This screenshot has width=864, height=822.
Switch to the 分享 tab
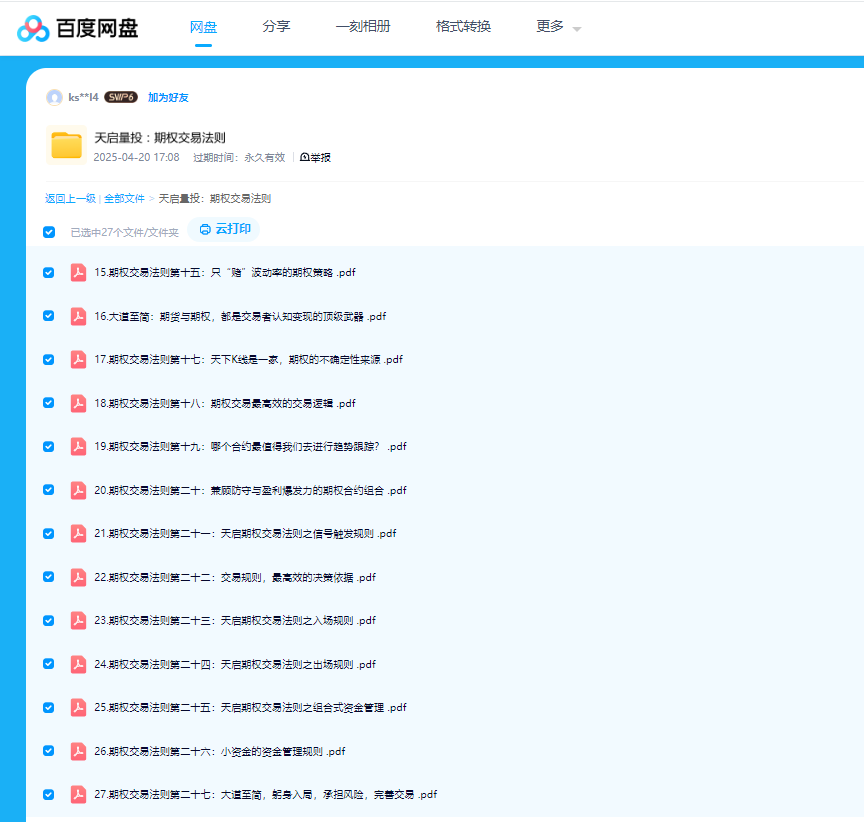pos(276,27)
